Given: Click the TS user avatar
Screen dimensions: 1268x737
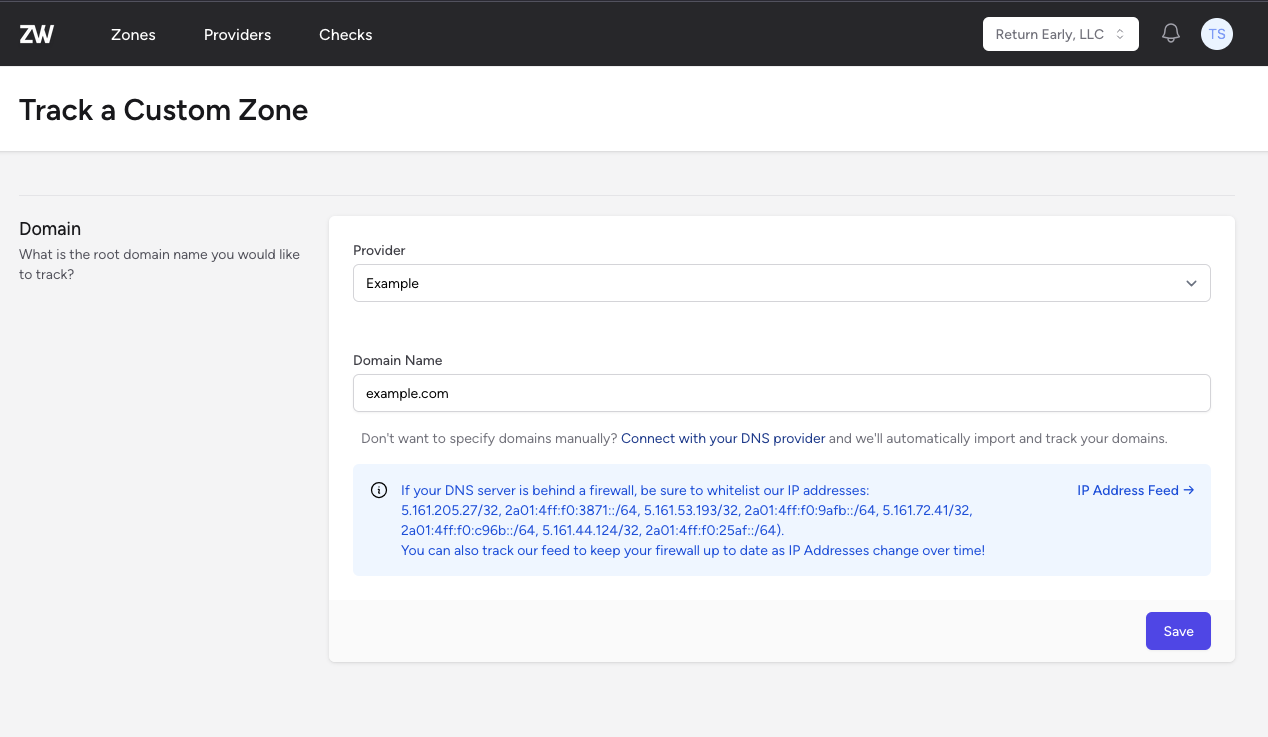Looking at the screenshot, I should (1217, 33).
